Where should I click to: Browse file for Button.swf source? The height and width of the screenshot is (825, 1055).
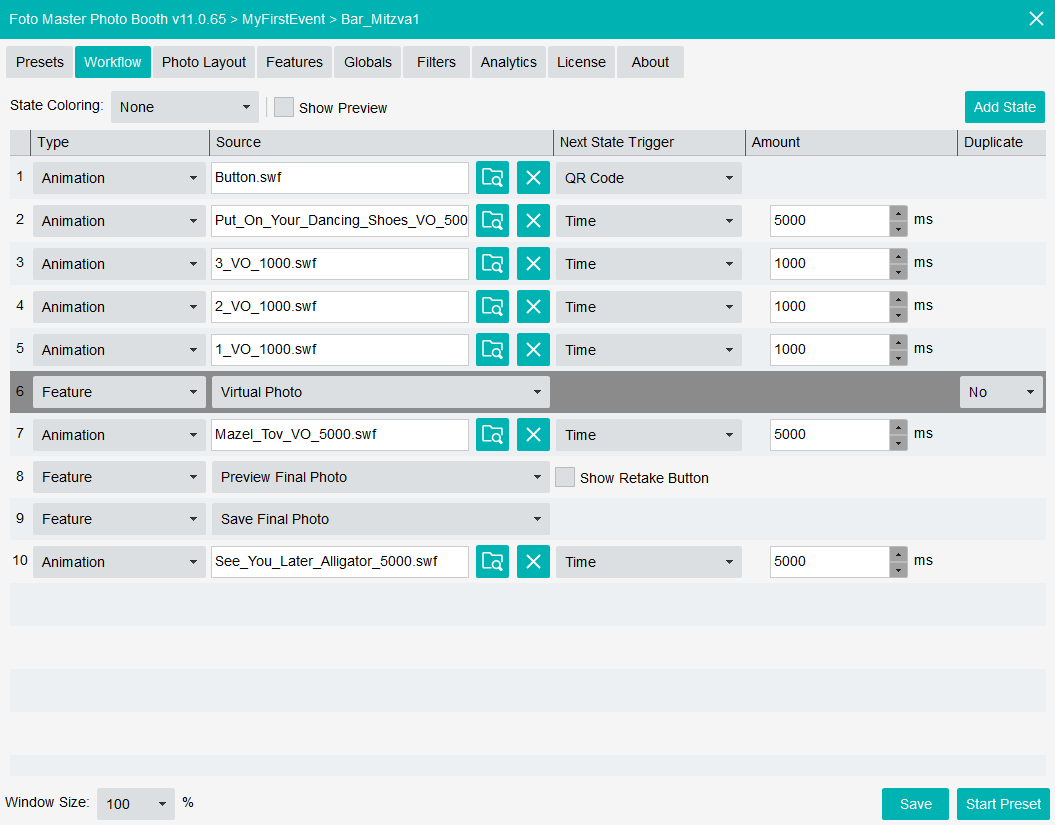[492, 178]
